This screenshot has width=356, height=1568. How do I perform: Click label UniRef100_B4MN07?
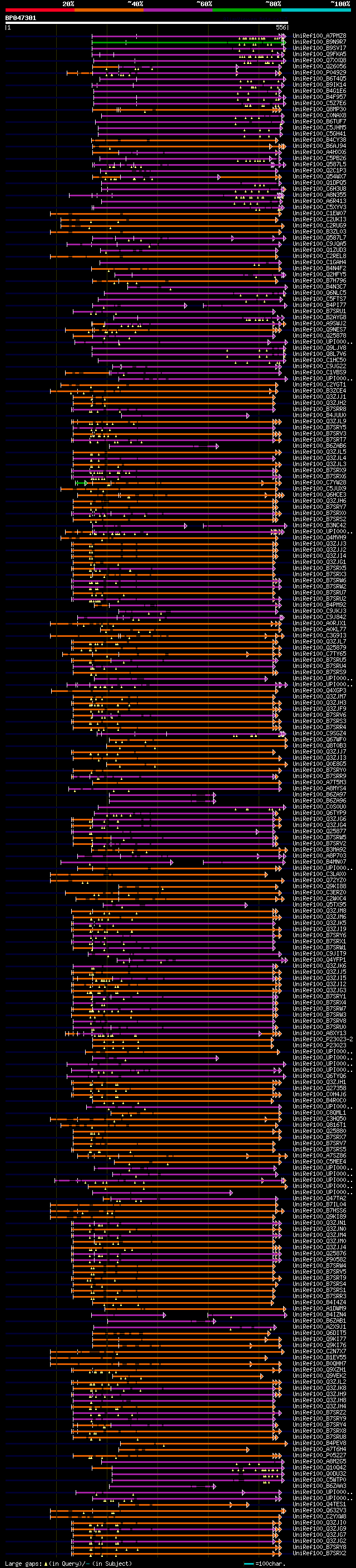(319, 861)
